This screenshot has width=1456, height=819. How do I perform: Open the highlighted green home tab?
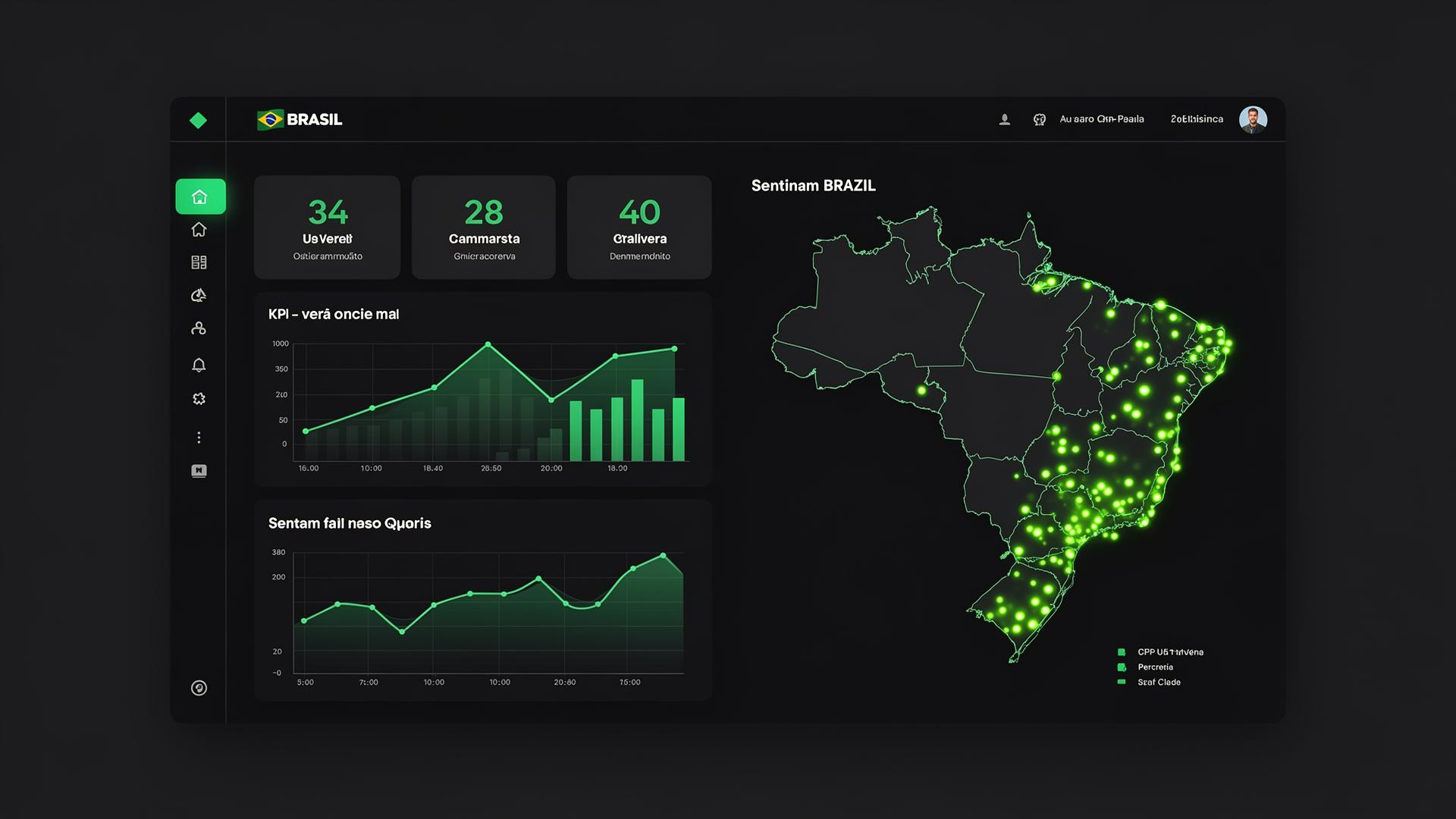pyautogui.click(x=200, y=196)
